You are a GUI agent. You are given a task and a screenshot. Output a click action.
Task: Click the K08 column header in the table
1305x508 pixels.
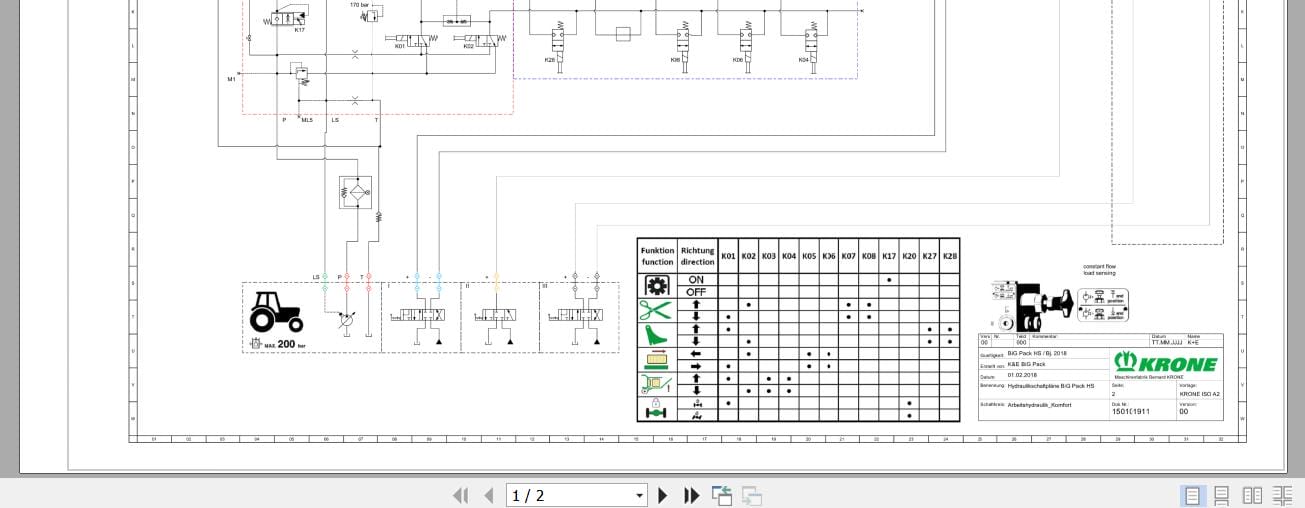[x=868, y=256]
